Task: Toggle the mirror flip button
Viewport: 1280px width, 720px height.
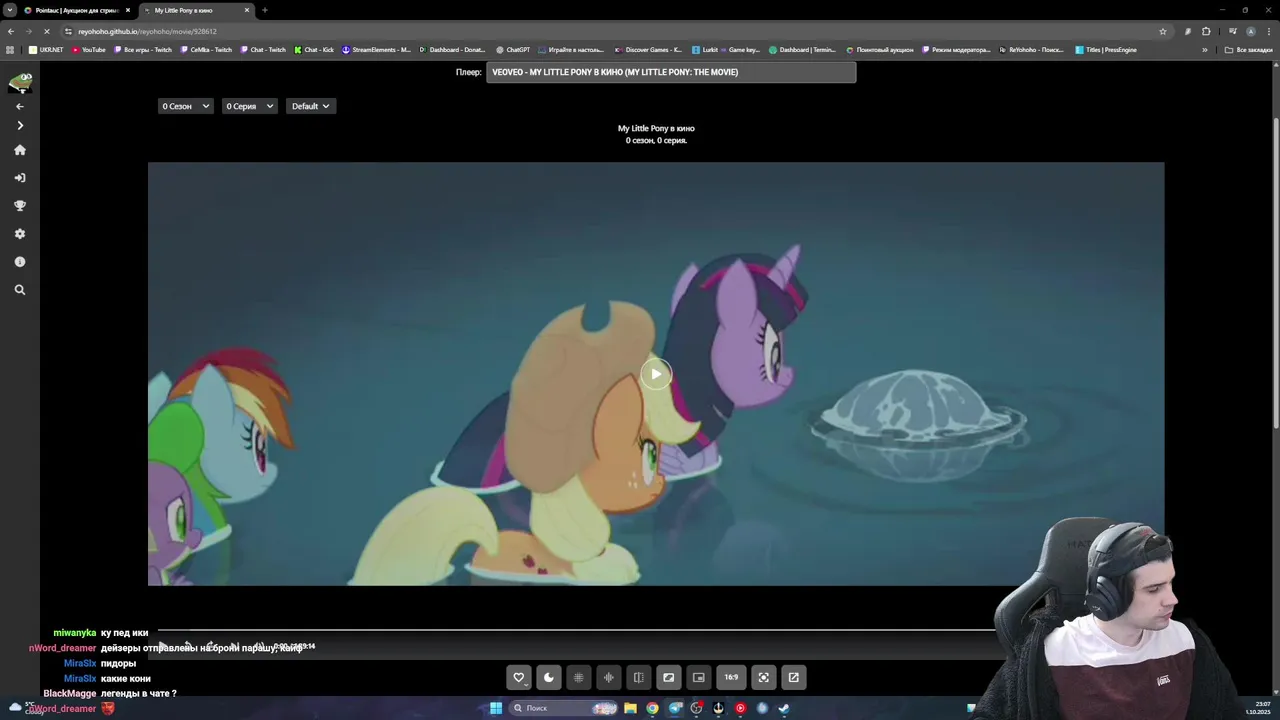Action: click(x=638, y=677)
